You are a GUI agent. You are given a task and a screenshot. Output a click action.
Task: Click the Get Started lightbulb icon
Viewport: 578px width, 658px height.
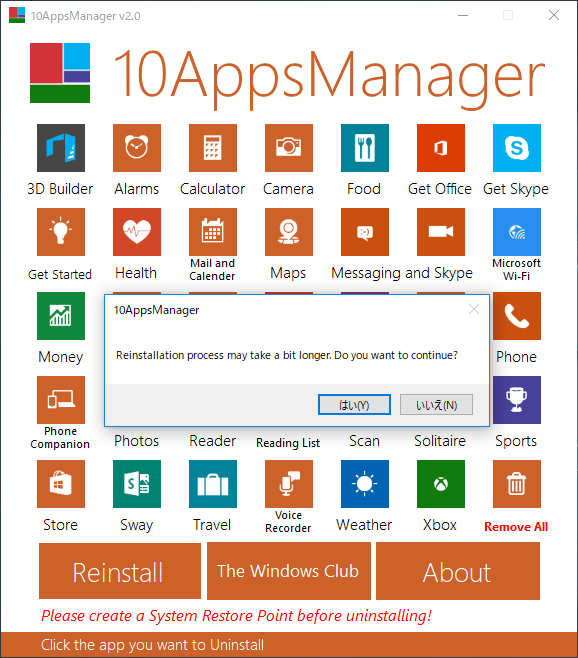pyautogui.click(x=61, y=232)
